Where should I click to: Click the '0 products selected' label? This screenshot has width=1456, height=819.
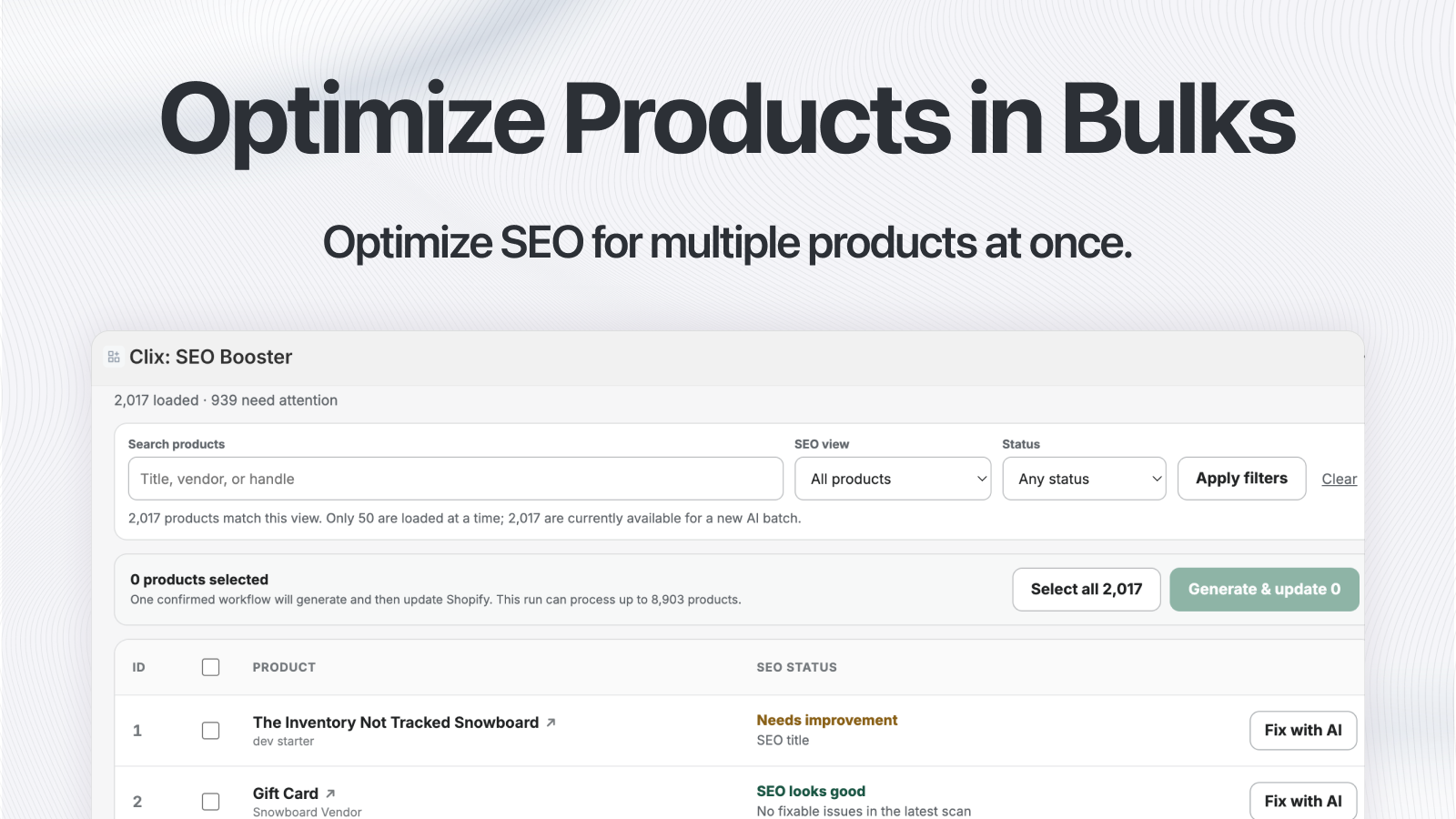(199, 580)
